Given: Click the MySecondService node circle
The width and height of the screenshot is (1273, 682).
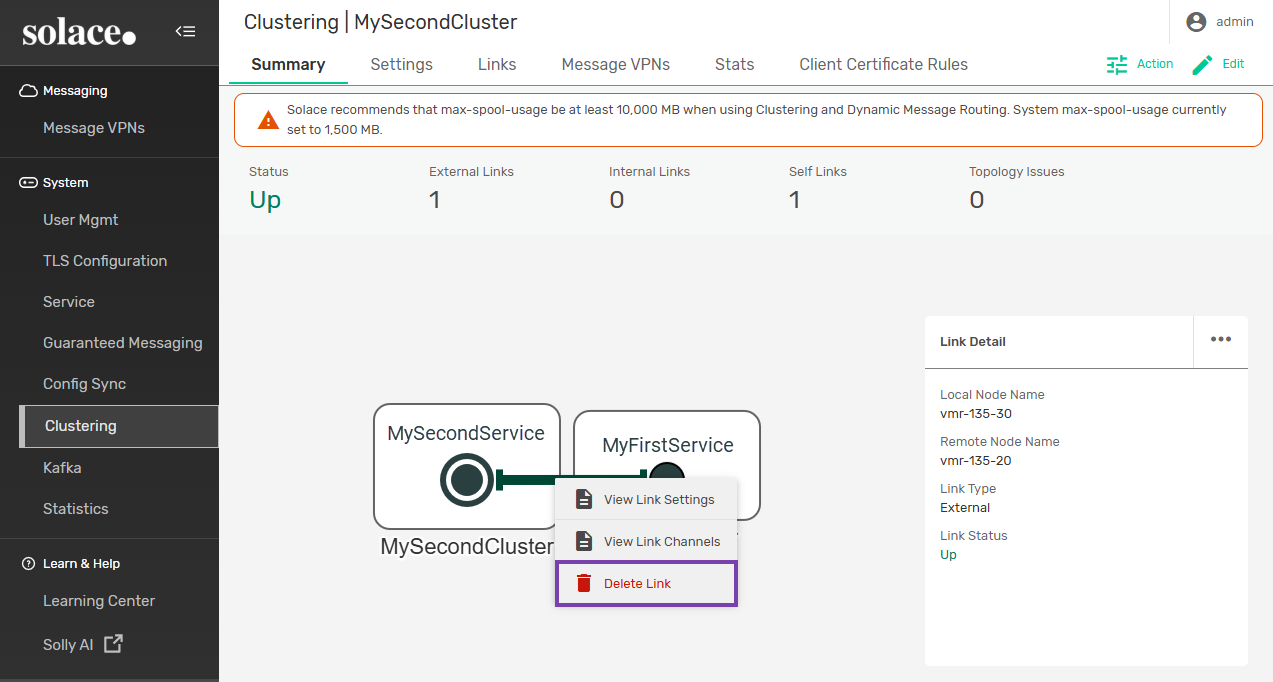Looking at the screenshot, I should point(466,480).
